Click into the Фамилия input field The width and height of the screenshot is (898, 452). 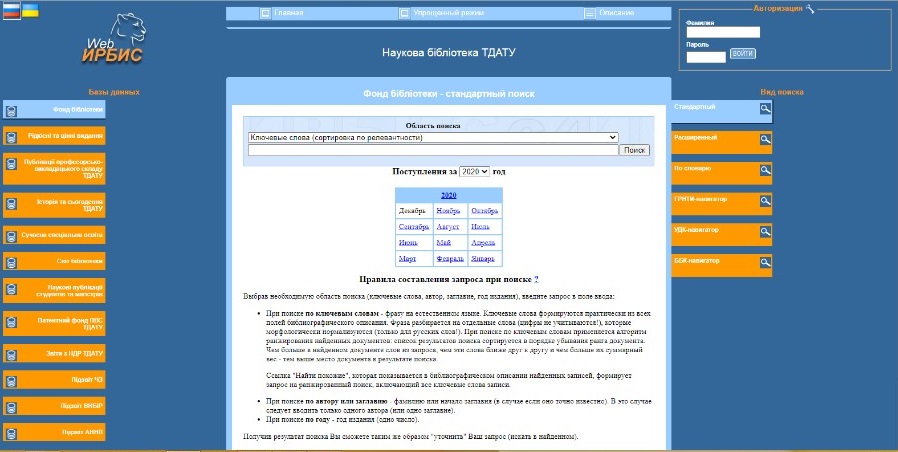pos(723,32)
